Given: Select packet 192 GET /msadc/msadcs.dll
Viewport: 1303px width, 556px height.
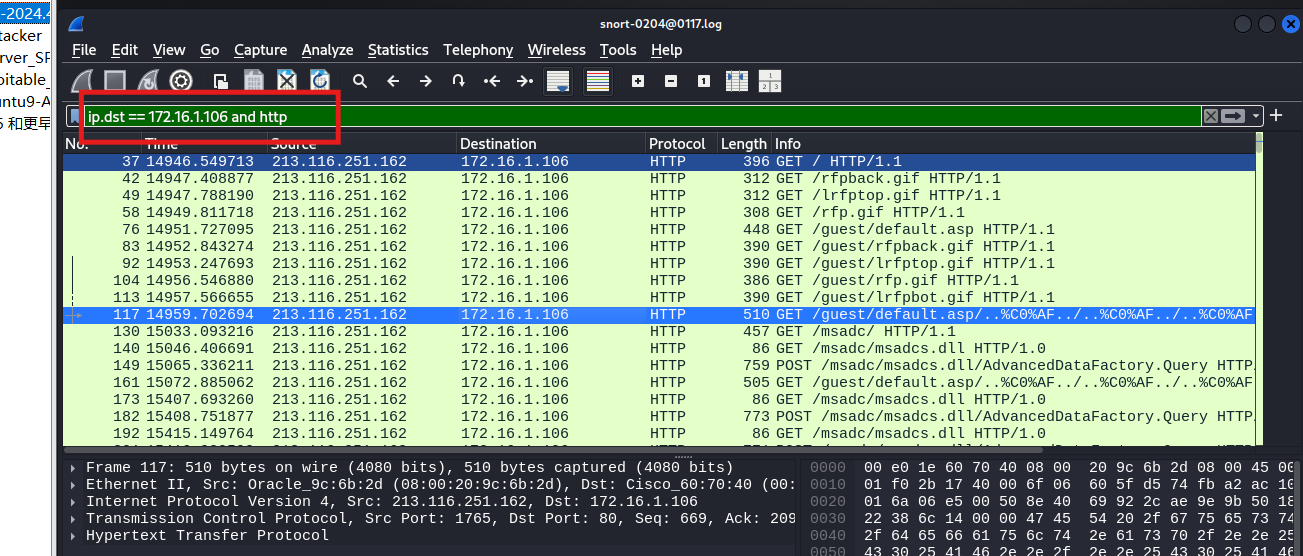Looking at the screenshot, I should [x=658, y=433].
